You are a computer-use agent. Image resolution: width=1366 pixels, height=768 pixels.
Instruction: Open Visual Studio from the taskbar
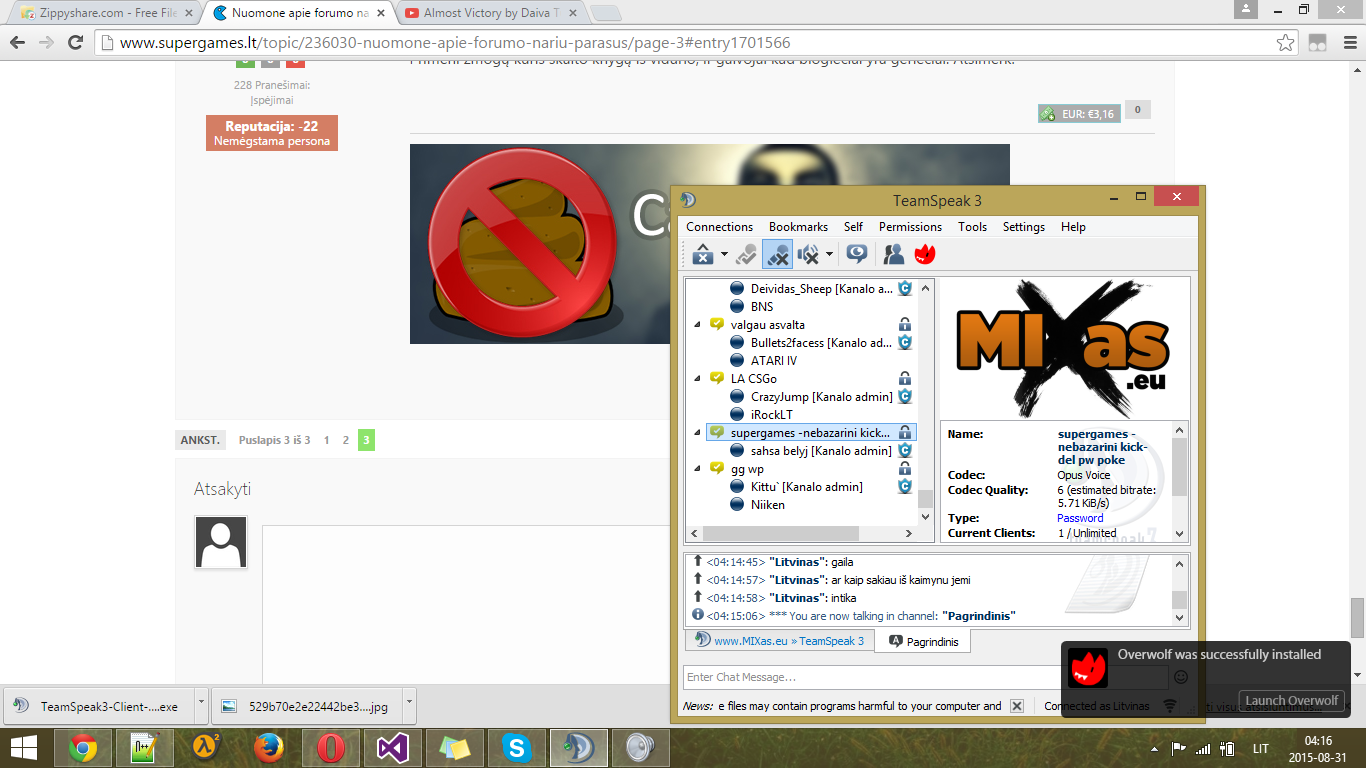393,748
